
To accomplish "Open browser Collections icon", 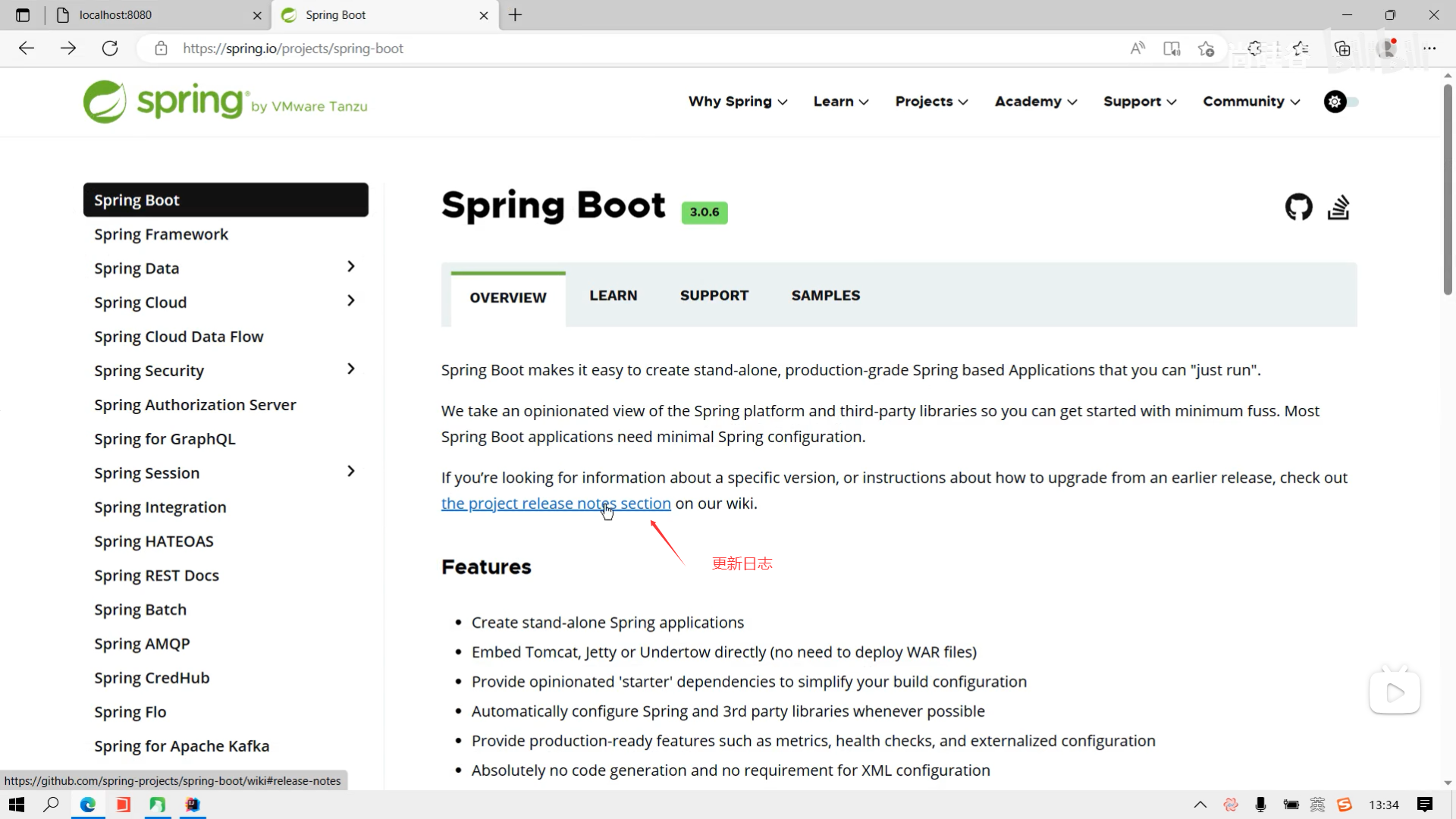I will 1342,49.
